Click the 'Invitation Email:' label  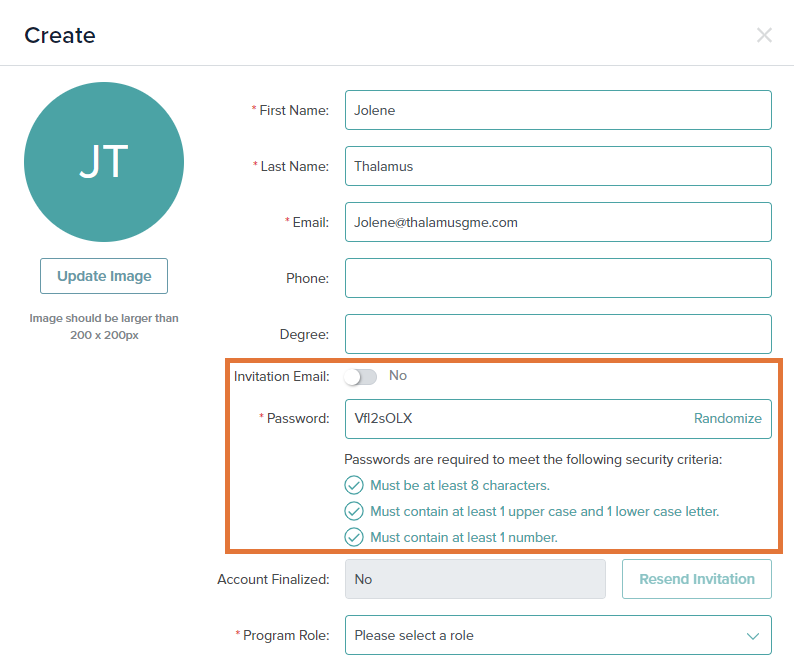pos(282,376)
